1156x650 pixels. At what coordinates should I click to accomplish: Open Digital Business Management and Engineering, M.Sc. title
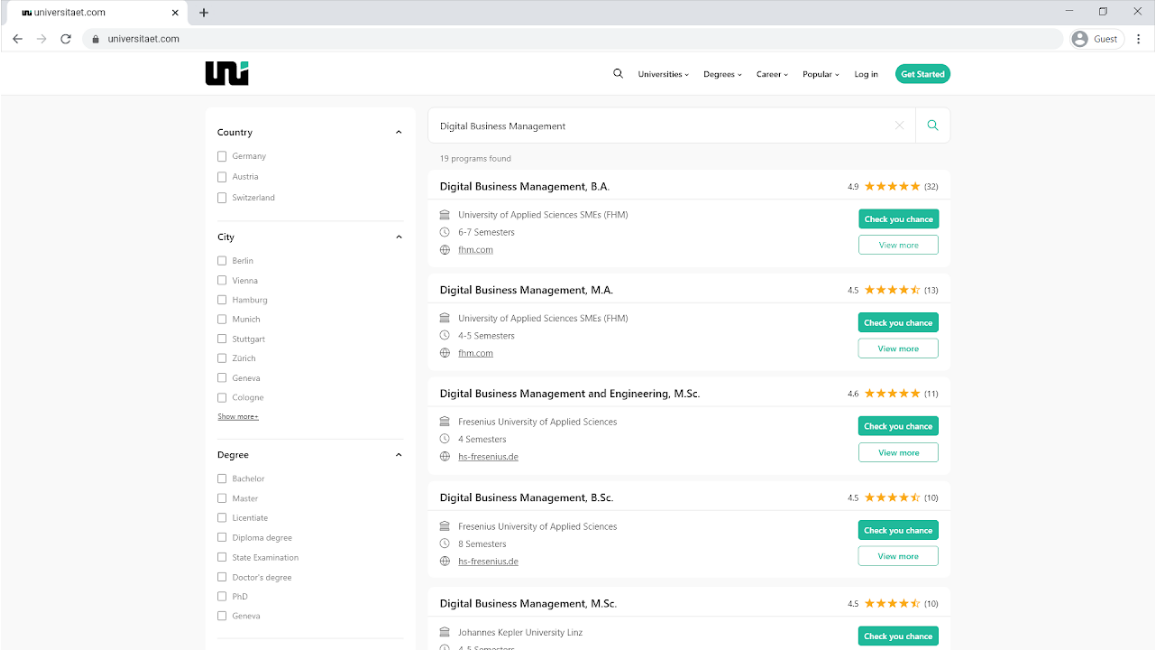click(569, 394)
